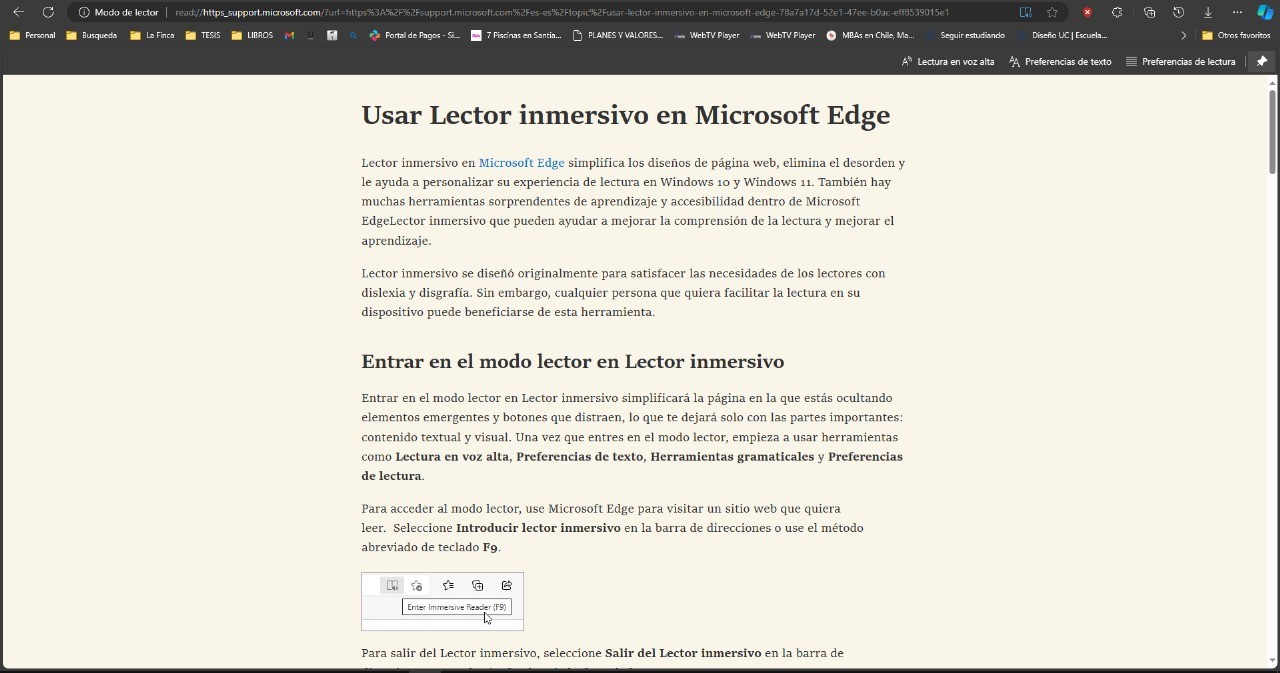
Task: Open the Extensions puzzle icon
Action: (1117, 12)
